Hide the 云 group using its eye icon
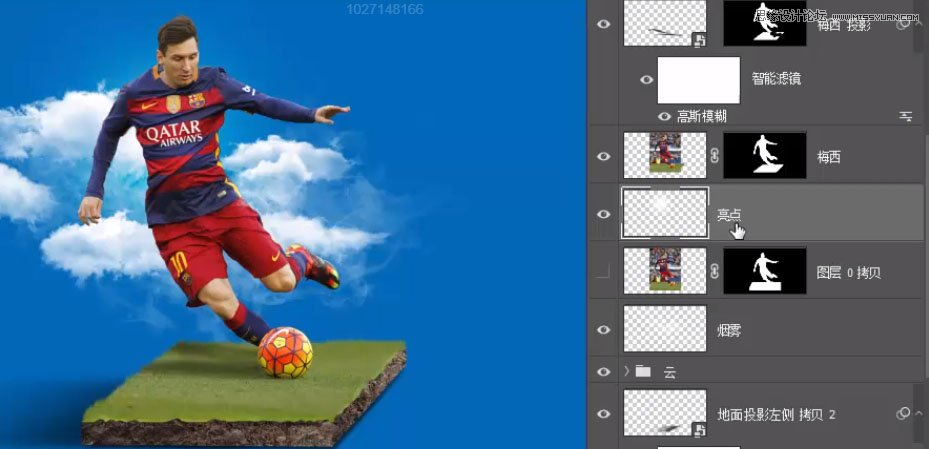Screen dimensions: 929x449 click(603, 372)
